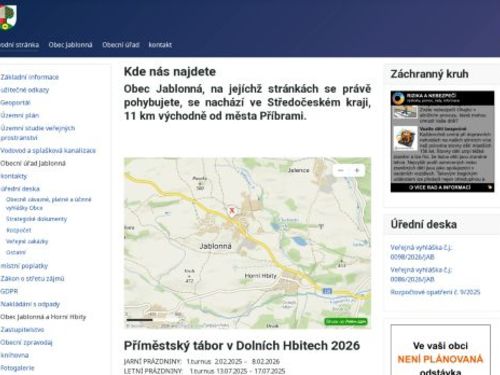Open the 'knihovna' sidebar link
The image size is (500, 375).
[x=14, y=355]
